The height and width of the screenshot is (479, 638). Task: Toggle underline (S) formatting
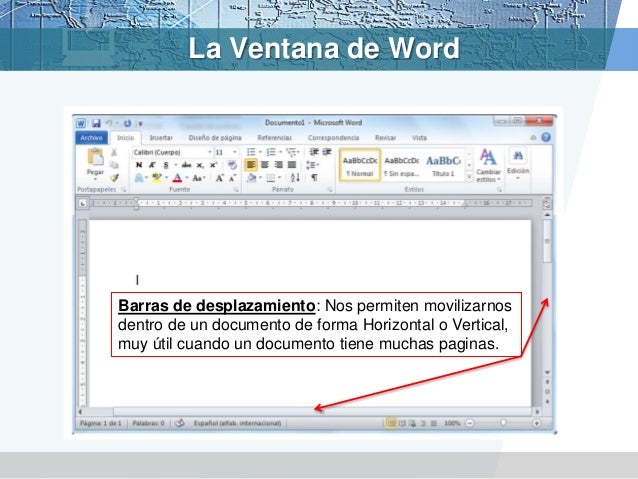[x=166, y=165]
